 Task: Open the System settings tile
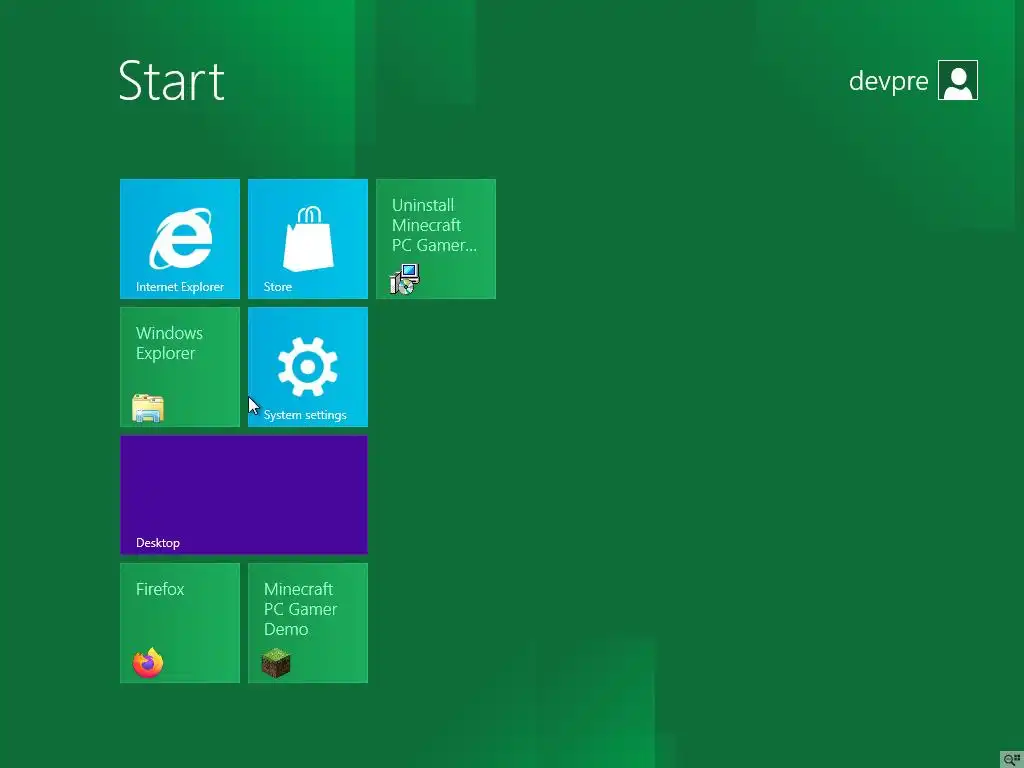[x=308, y=366]
